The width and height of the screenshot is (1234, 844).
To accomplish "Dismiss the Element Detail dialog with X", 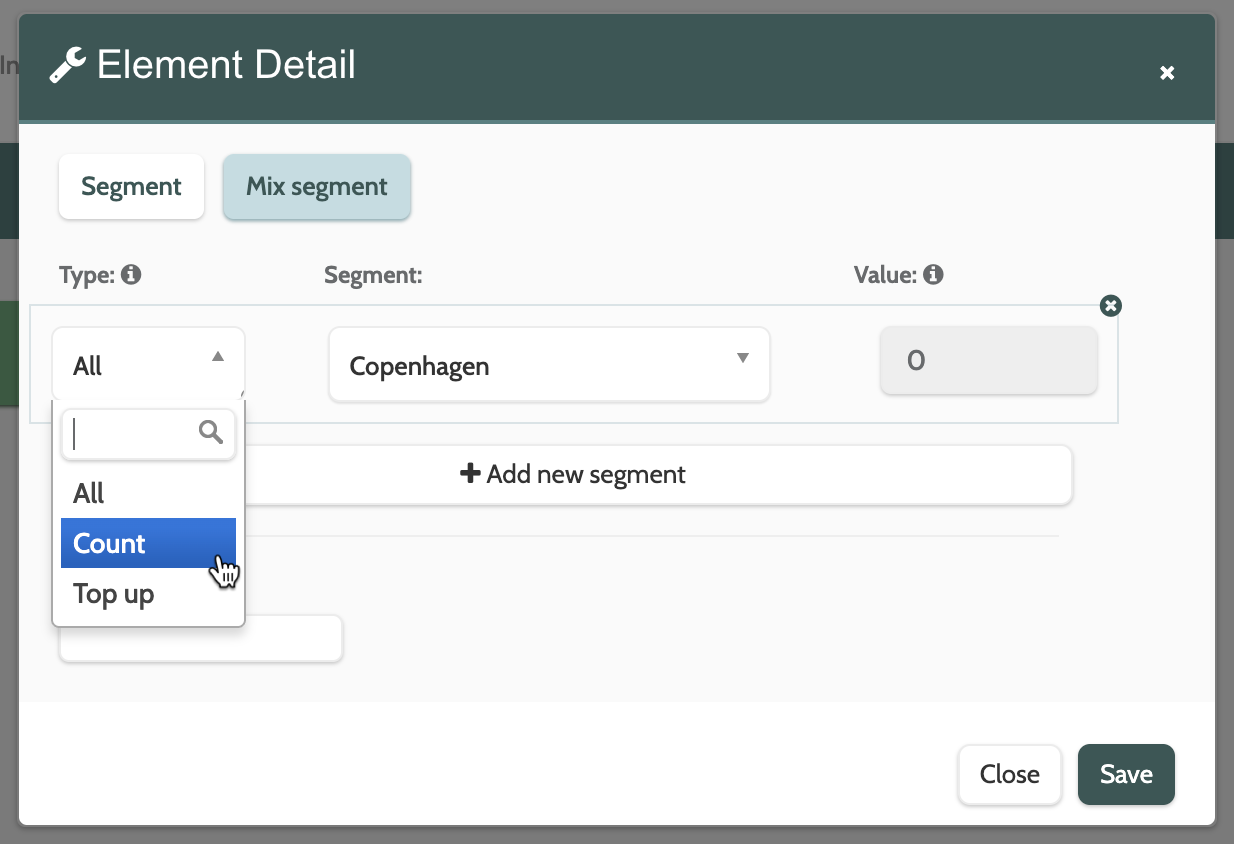I will pos(1166,73).
